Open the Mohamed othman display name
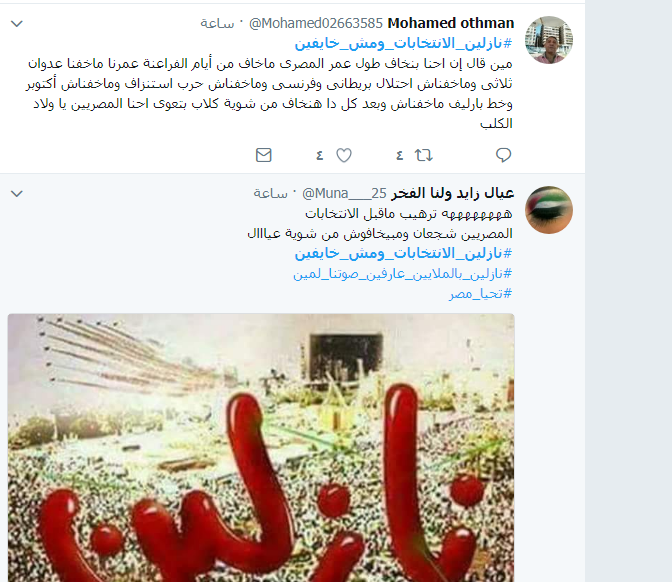The height and width of the screenshot is (582, 672). tap(451, 23)
